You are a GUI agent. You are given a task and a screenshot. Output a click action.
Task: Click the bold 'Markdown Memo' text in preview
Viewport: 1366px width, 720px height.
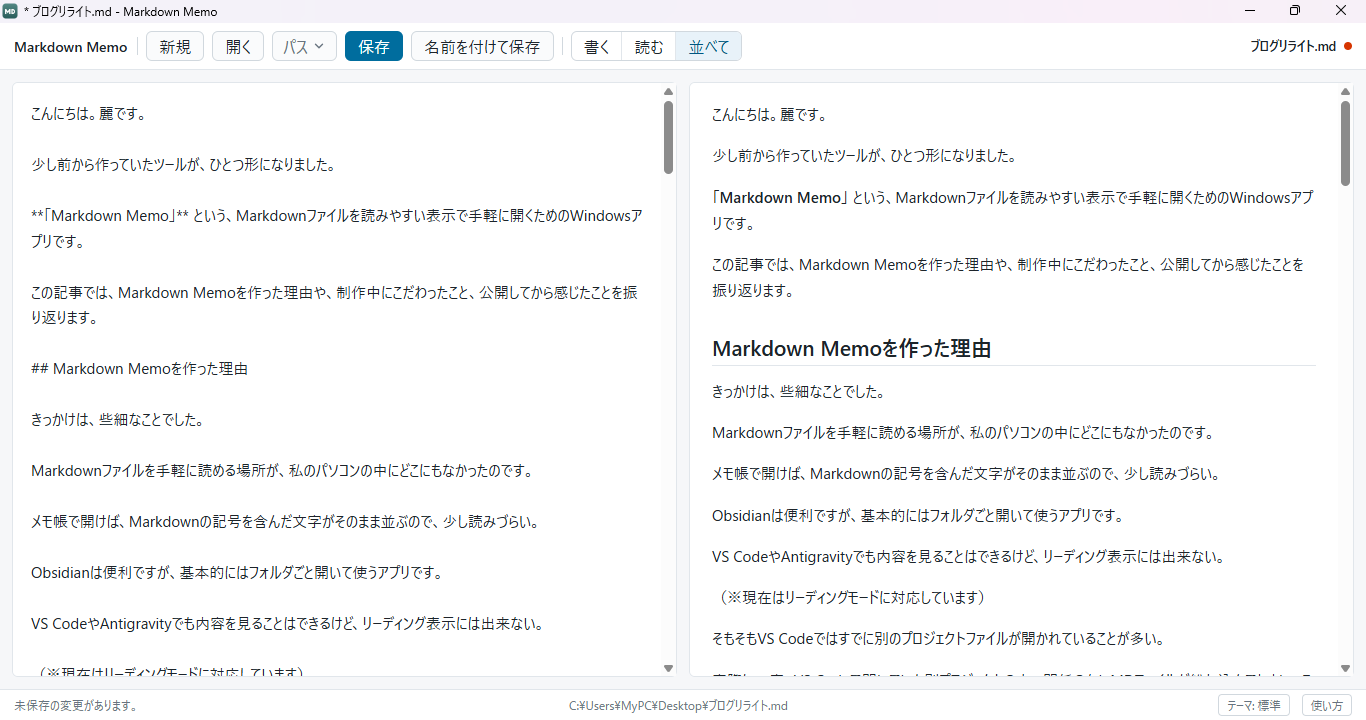[x=781, y=198]
